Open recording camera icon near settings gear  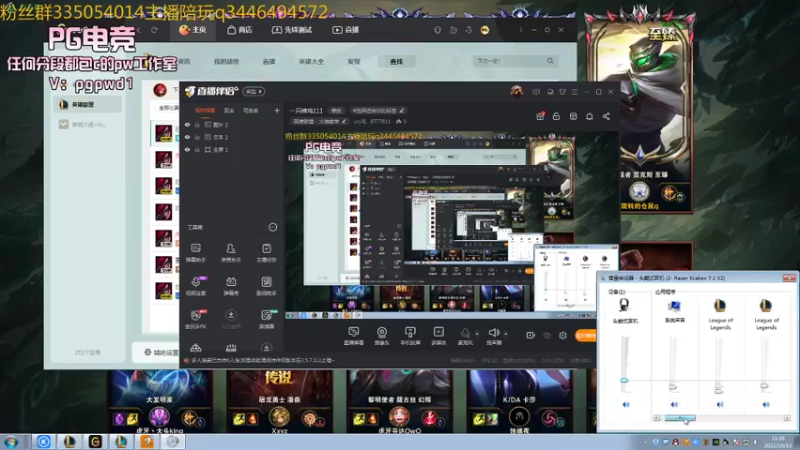530,335
